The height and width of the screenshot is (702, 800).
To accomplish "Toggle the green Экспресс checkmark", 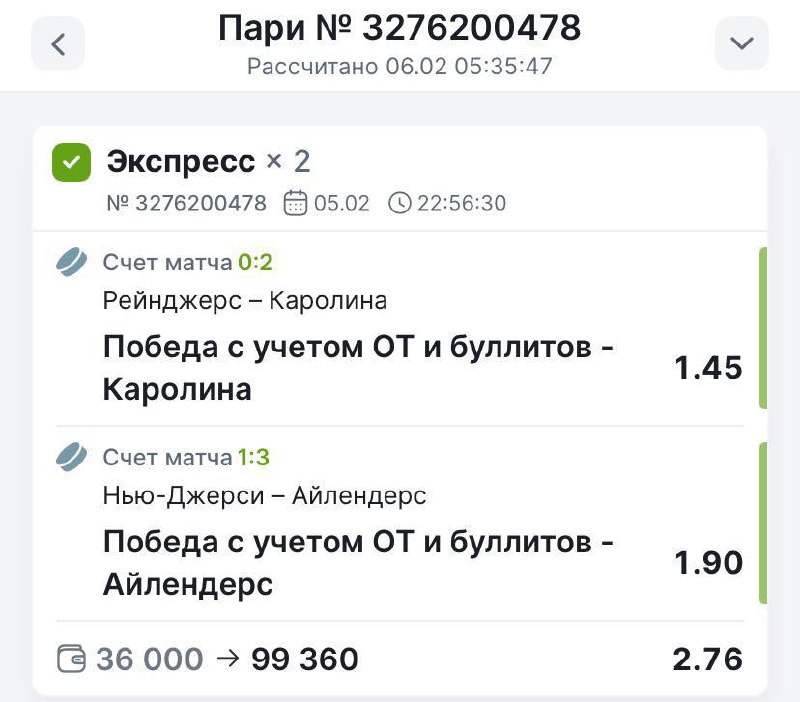I will 71,162.
